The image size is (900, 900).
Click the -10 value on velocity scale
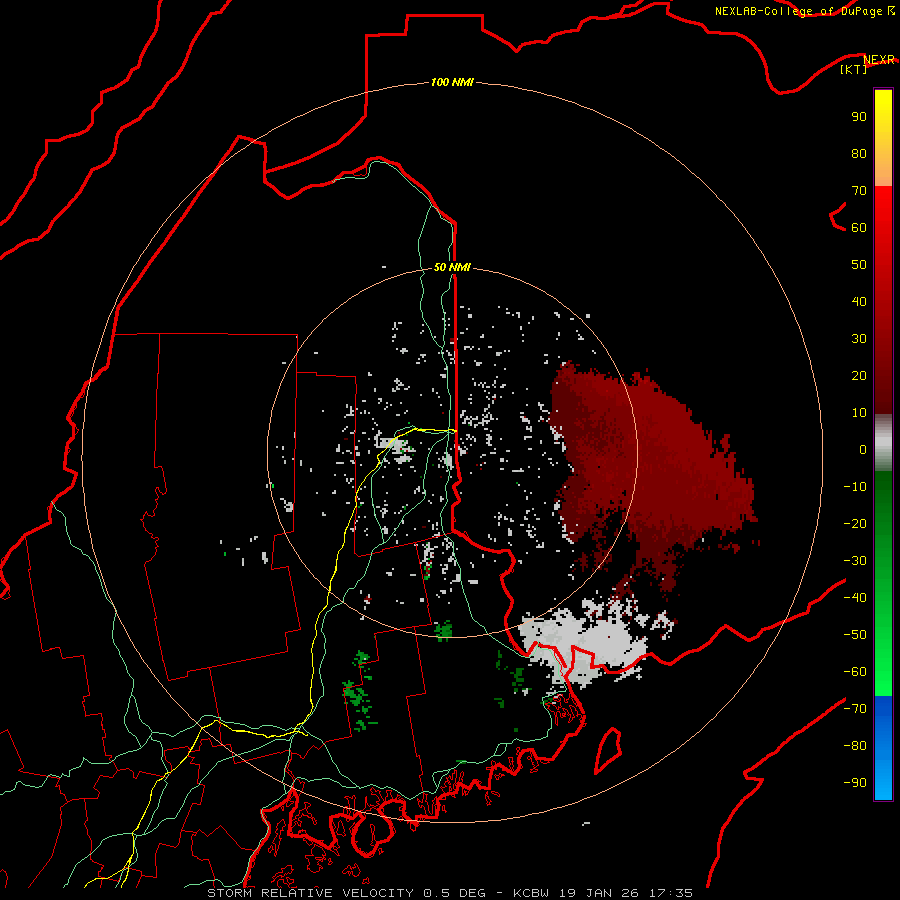coord(855,487)
